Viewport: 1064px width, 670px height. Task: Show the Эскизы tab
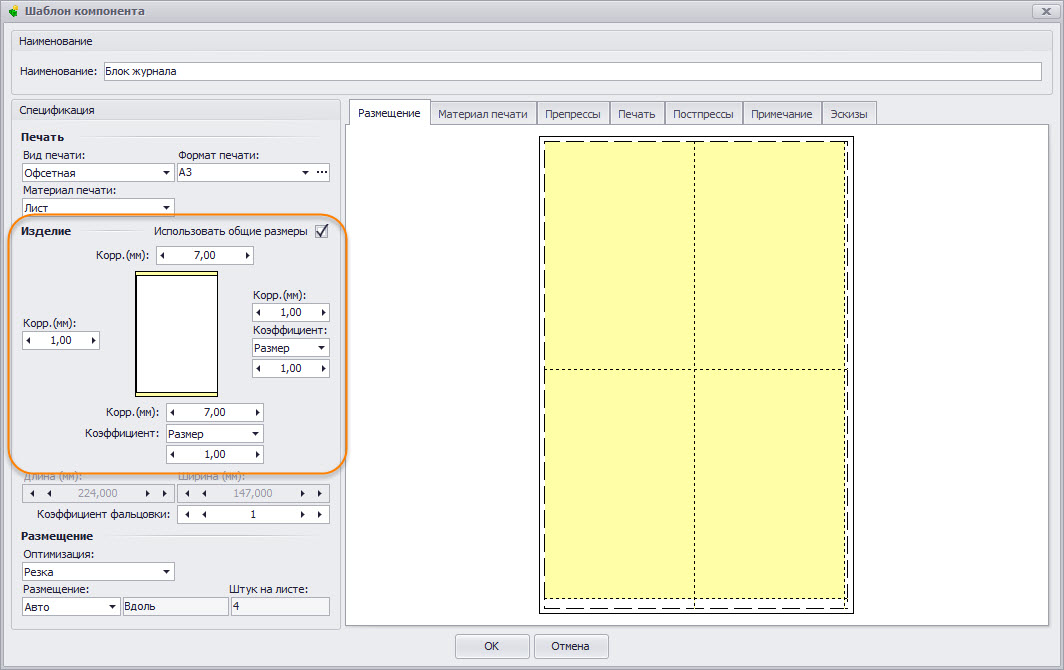(x=849, y=114)
